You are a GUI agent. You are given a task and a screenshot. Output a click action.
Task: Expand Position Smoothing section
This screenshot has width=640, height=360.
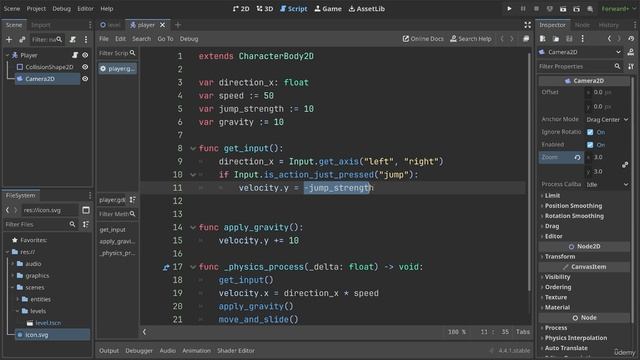pyautogui.click(x=573, y=206)
